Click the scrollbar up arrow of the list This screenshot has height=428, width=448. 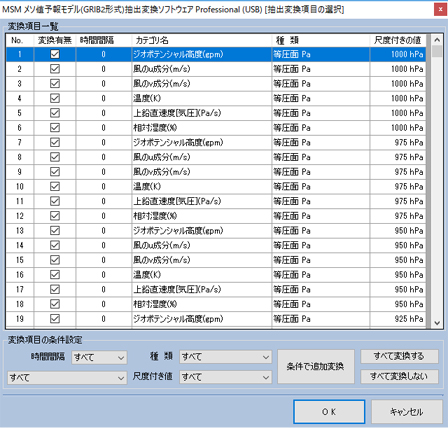pos(437,40)
